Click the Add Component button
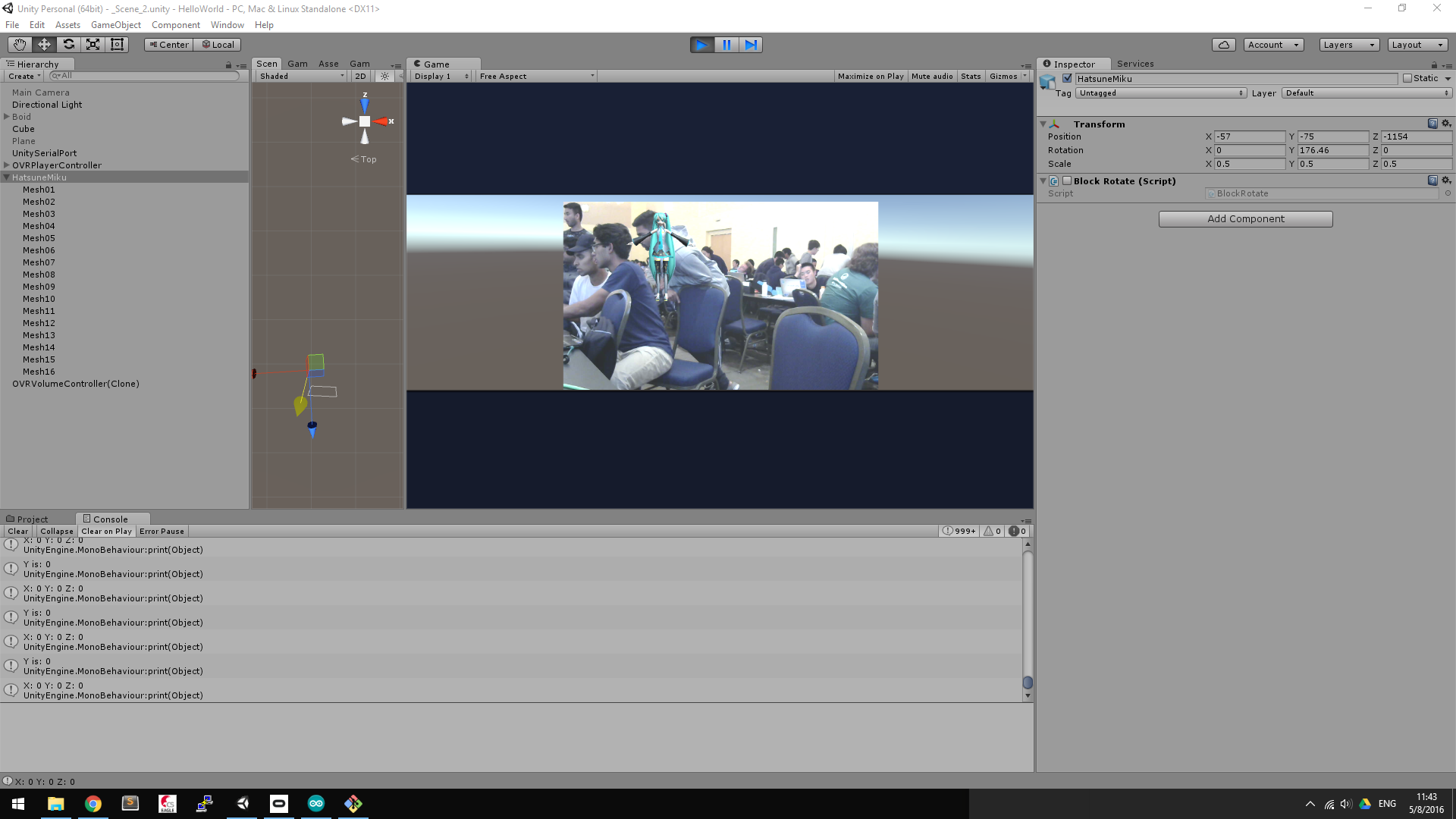1456x819 pixels. (1245, 219)
